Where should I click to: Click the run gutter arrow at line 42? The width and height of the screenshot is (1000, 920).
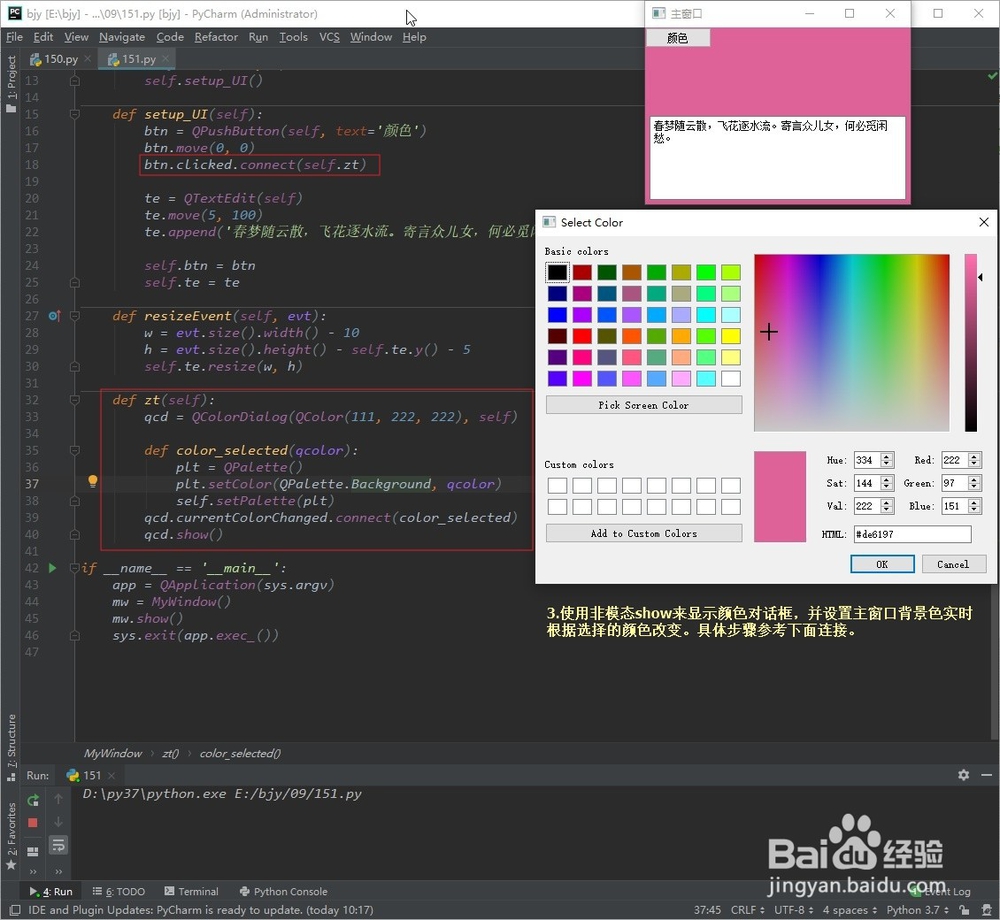pyautogui.click(x=52, y=567)
